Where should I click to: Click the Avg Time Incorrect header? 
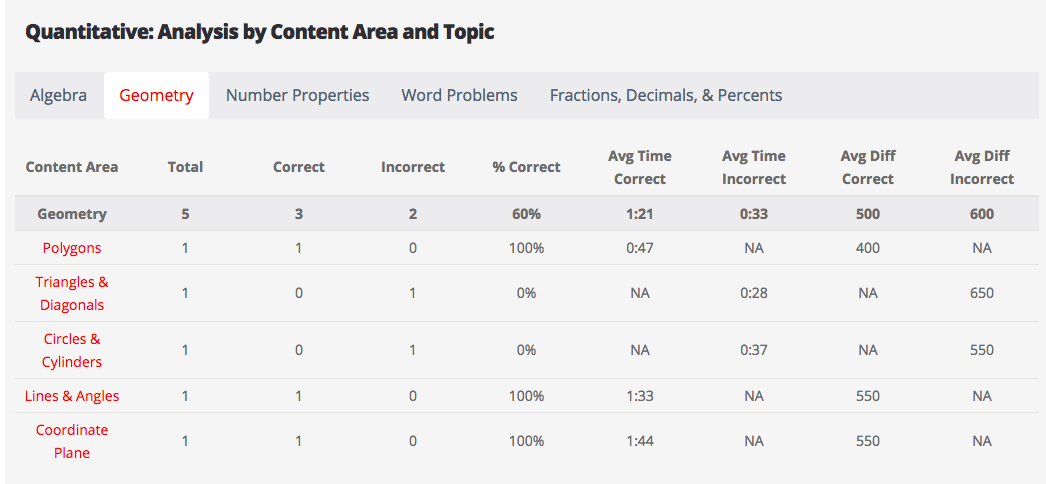pos(754,167)
